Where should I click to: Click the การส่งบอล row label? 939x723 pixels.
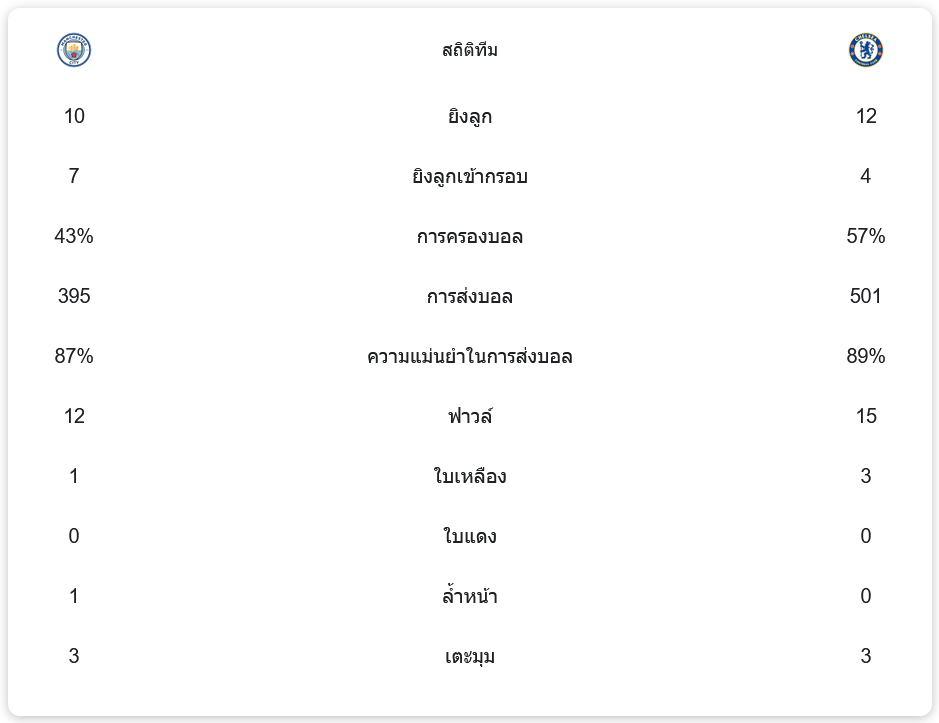470,297
